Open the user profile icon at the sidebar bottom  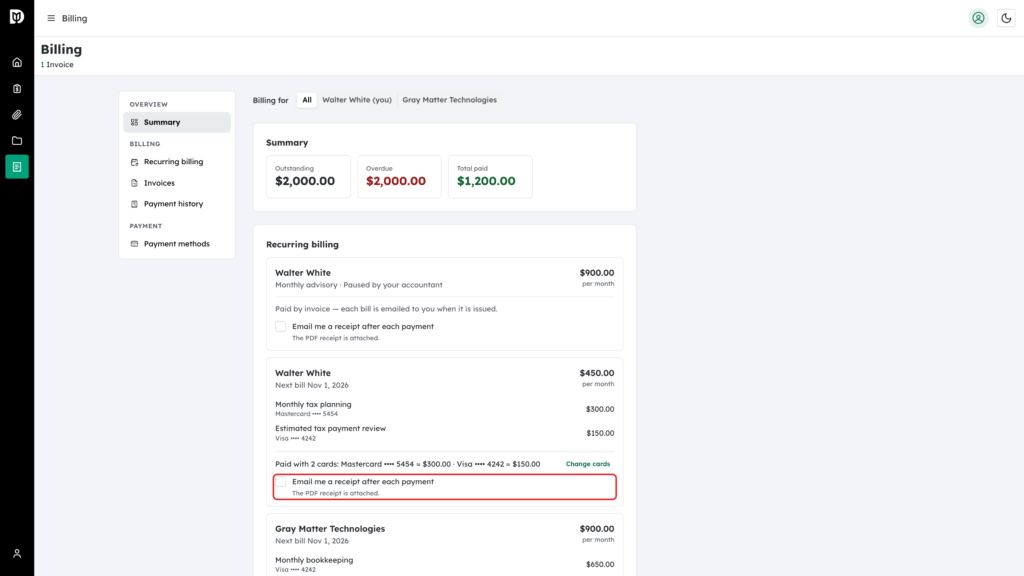[17, 554]
